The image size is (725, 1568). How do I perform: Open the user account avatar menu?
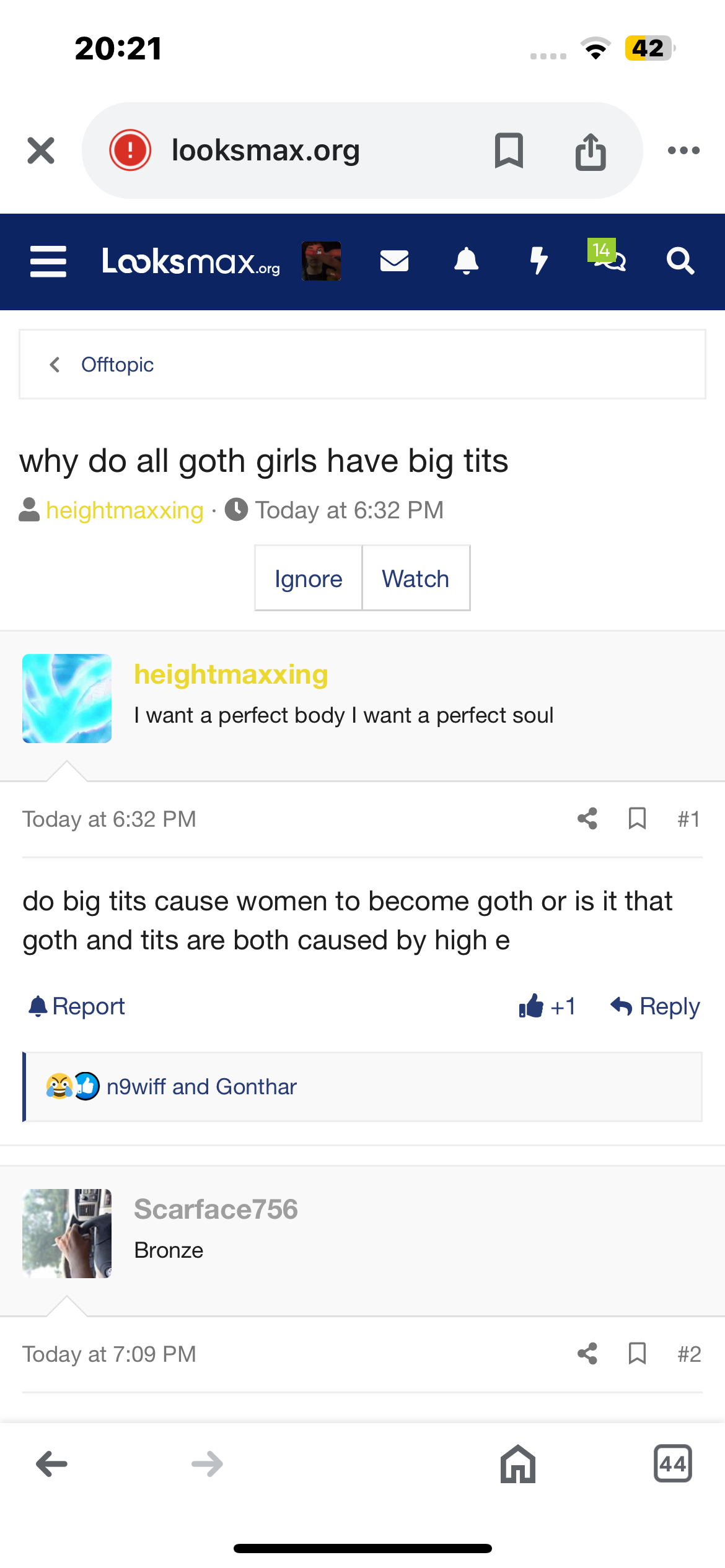321,261
